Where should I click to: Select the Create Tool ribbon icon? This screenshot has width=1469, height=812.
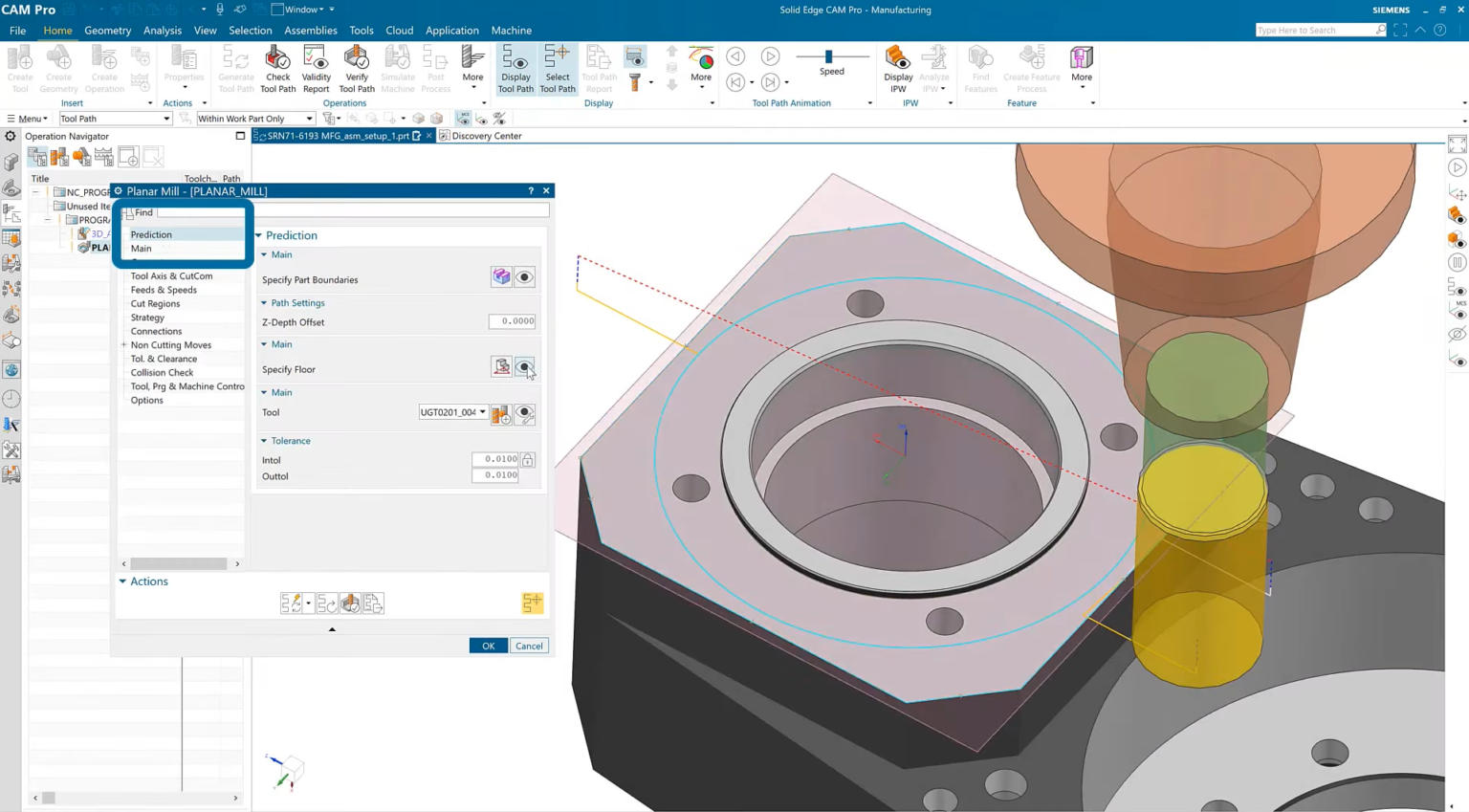pos(19,63)
